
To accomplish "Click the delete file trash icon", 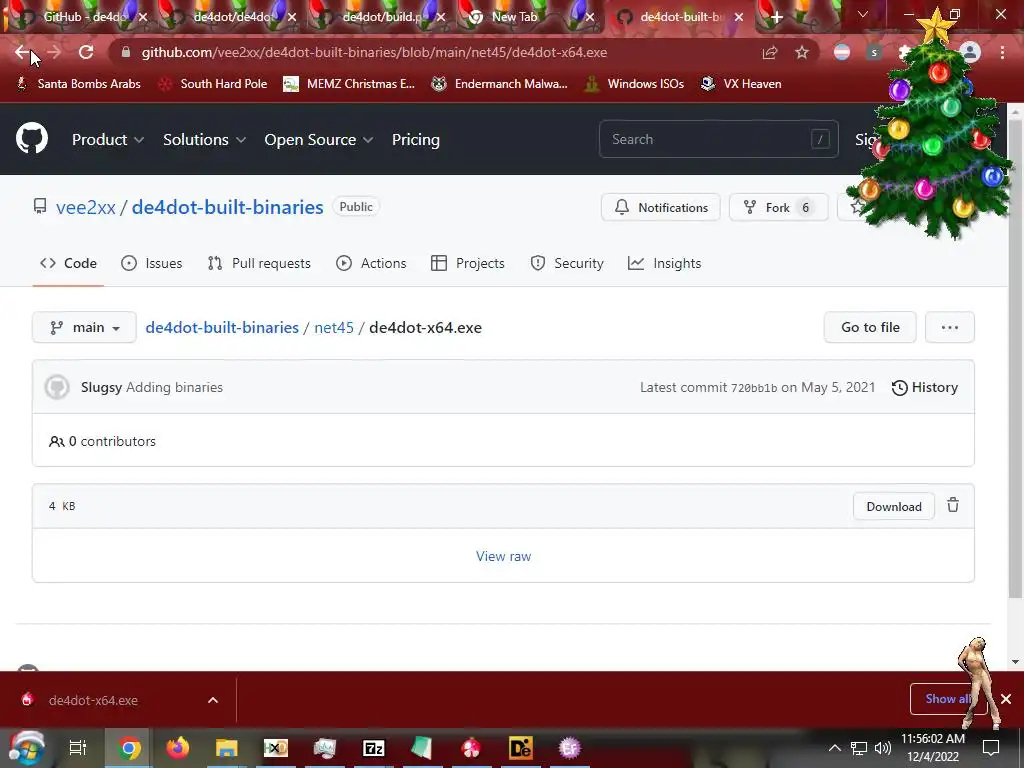I will pyautogui.click(x=953, y=505).
